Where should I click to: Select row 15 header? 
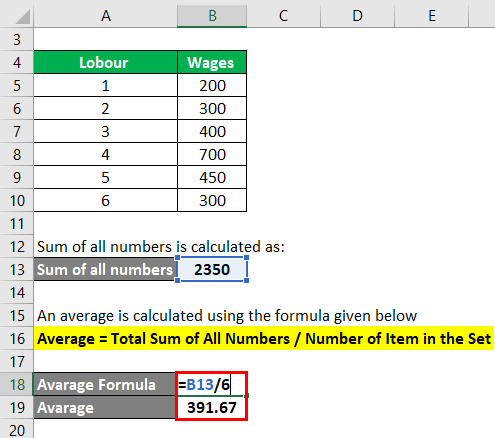(x=17, y=315)
